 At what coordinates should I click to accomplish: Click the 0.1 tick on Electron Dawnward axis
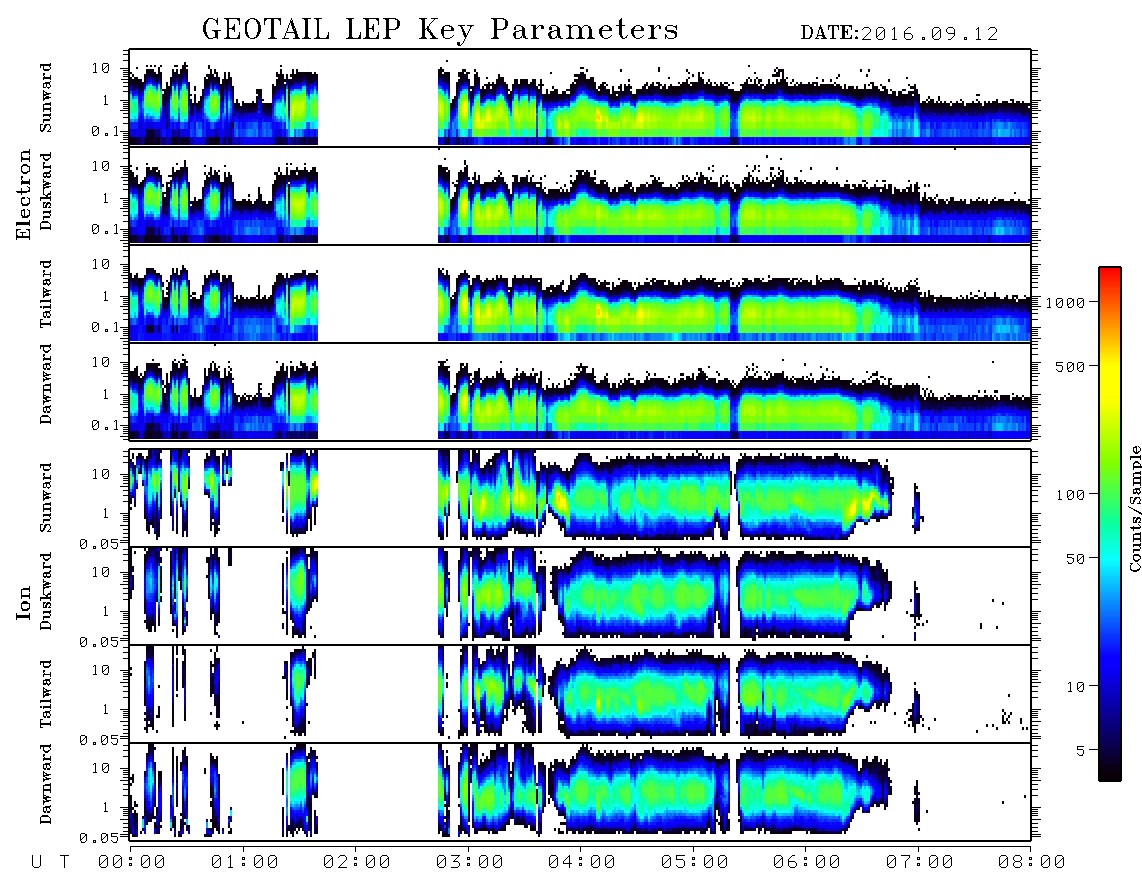[105, 425]
